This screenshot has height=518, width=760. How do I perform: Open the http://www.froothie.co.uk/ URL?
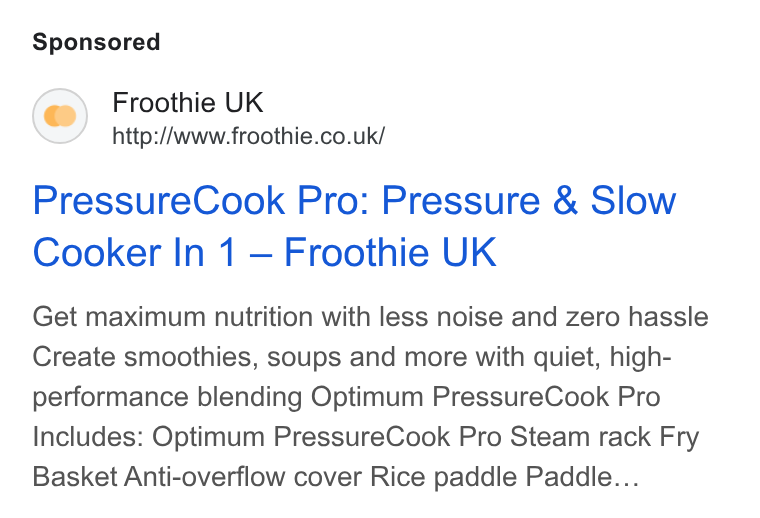click(249, 136)
